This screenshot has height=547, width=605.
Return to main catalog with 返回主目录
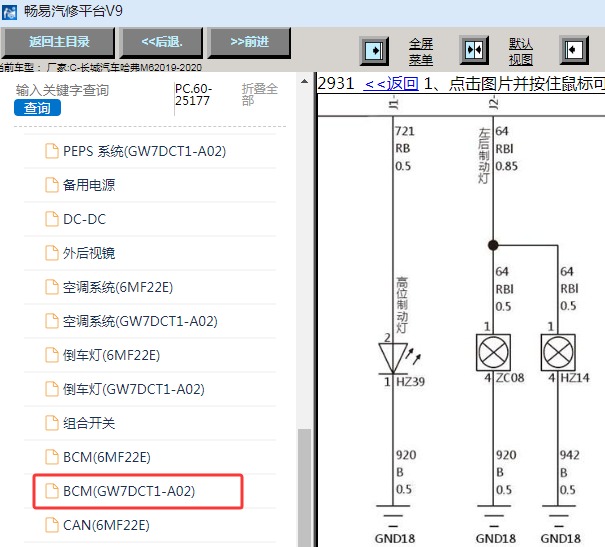pyautogui.click(x=58, y=42)
